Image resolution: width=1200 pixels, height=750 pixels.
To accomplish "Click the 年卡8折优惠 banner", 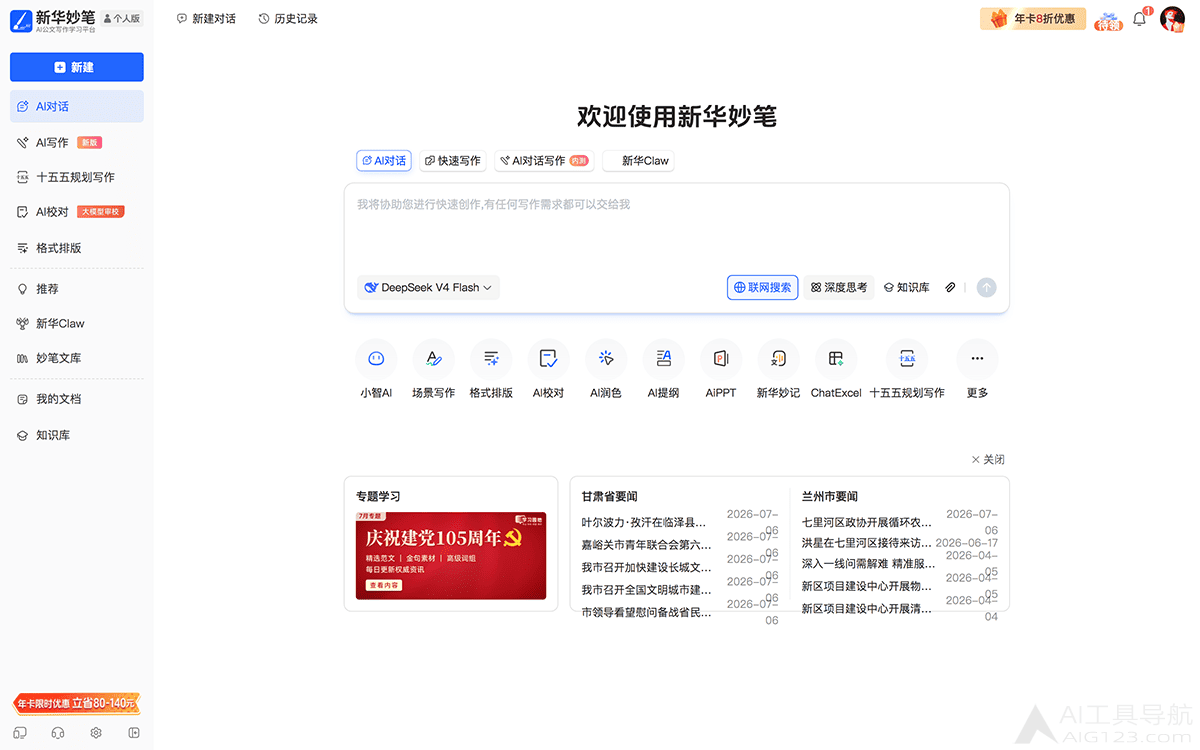I will (1033, 19).
